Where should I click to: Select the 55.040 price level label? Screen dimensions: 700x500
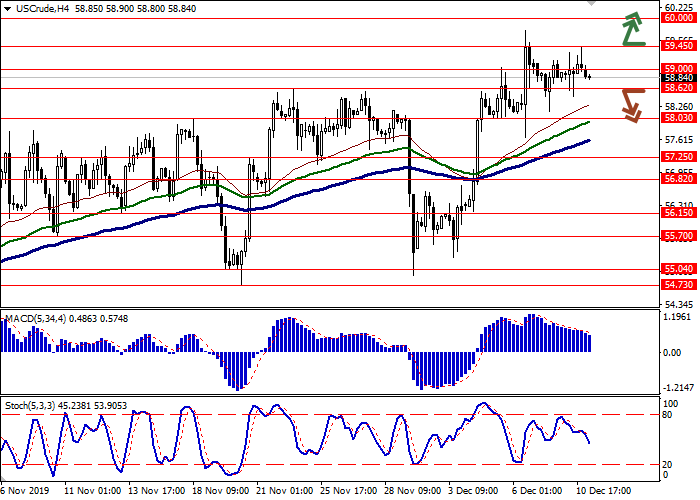(x=678, y=270)
